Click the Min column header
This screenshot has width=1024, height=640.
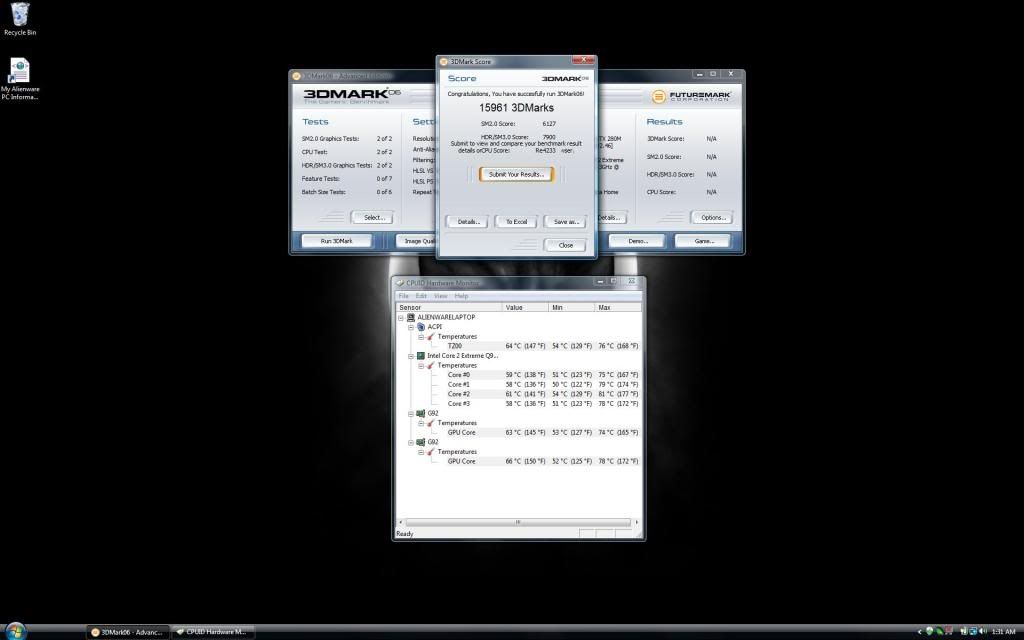coord(572,307)
